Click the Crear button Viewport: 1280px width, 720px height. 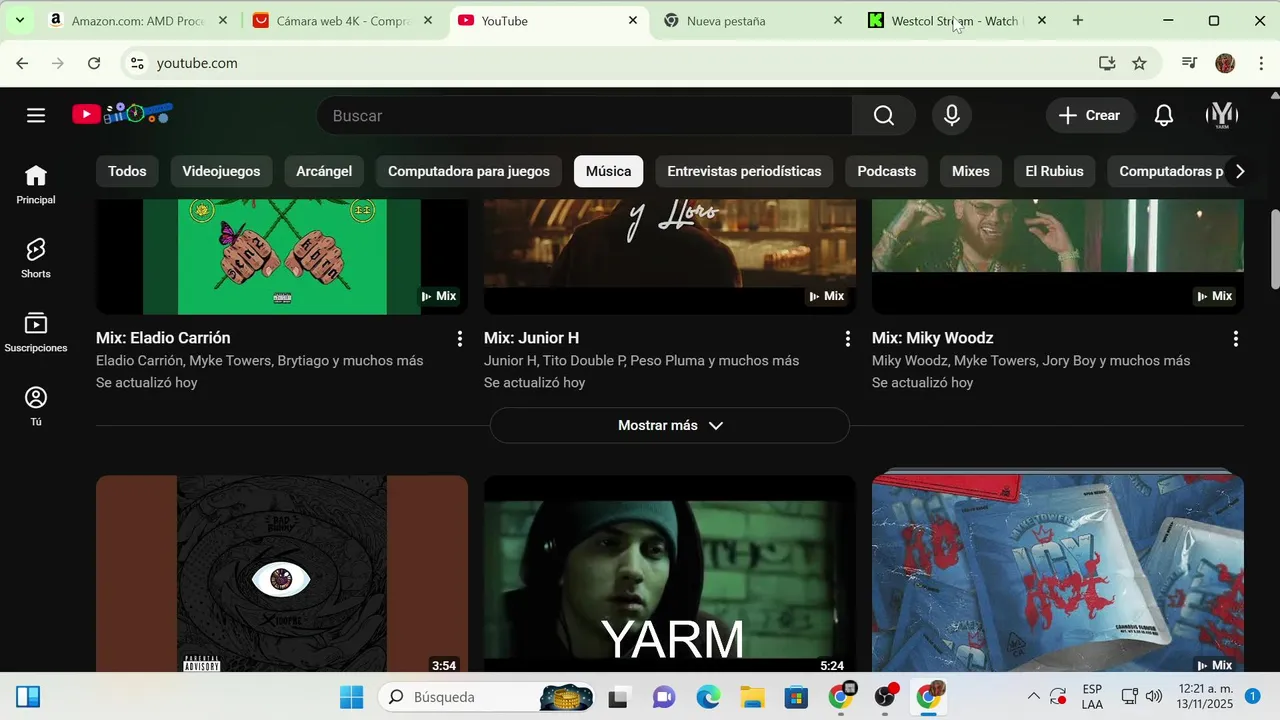coord(1090,115)
